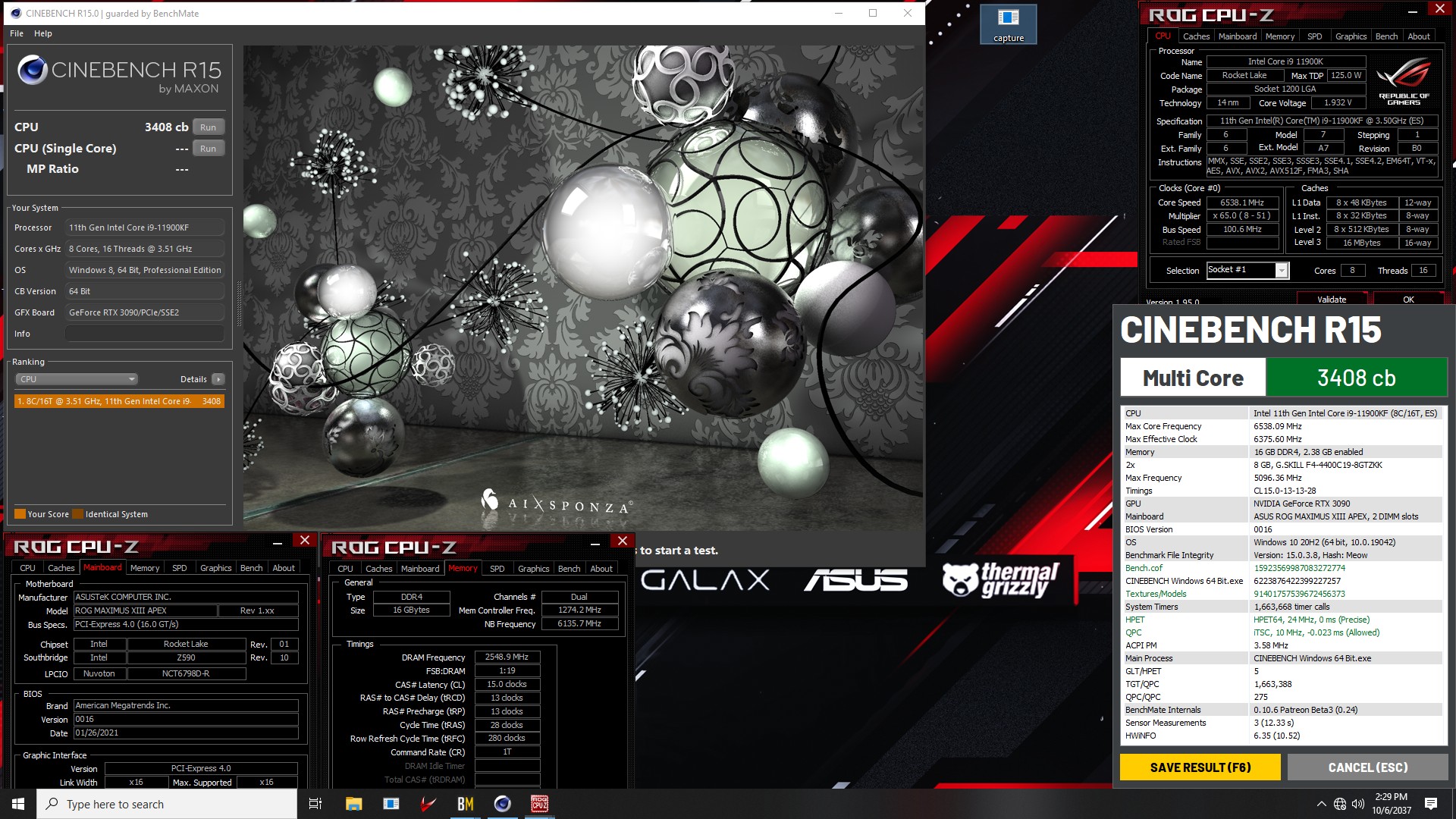Click the QPC link in BenchMate

(1133, 632)
